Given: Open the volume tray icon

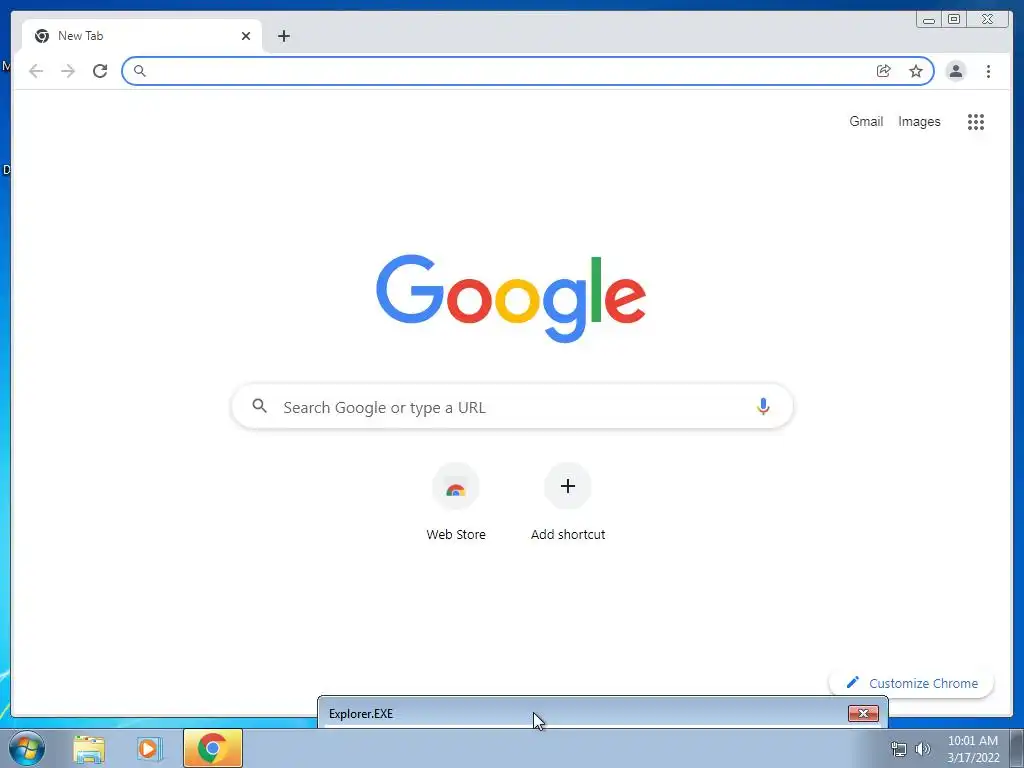Looking at the screenshot, I should click(x=923, y=749).
